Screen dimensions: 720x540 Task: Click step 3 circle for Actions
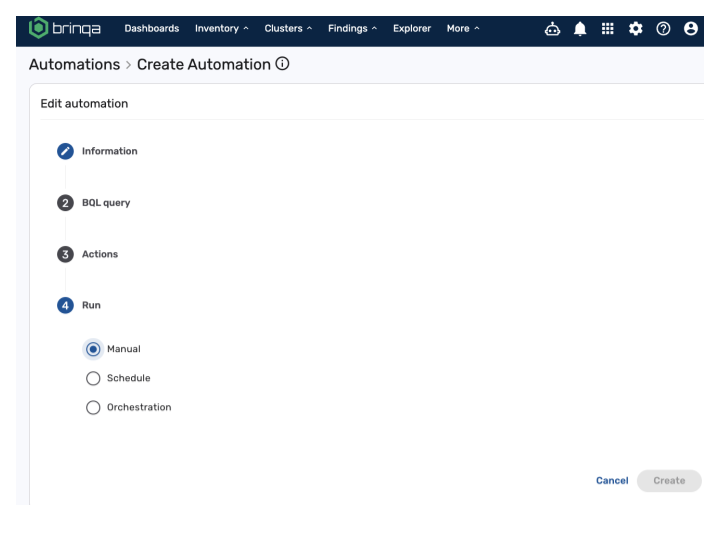[x=65, y=254]
